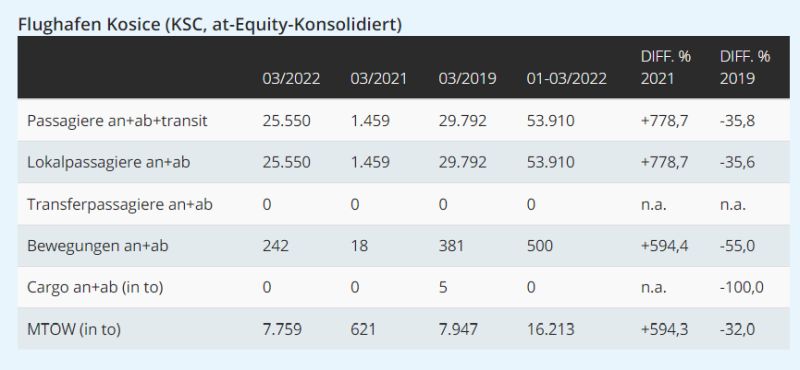Image resolution: width=800 pixels, height=370 pixels.
Task: Click the Flughafen Kosice table title
Action: (210, 24)
